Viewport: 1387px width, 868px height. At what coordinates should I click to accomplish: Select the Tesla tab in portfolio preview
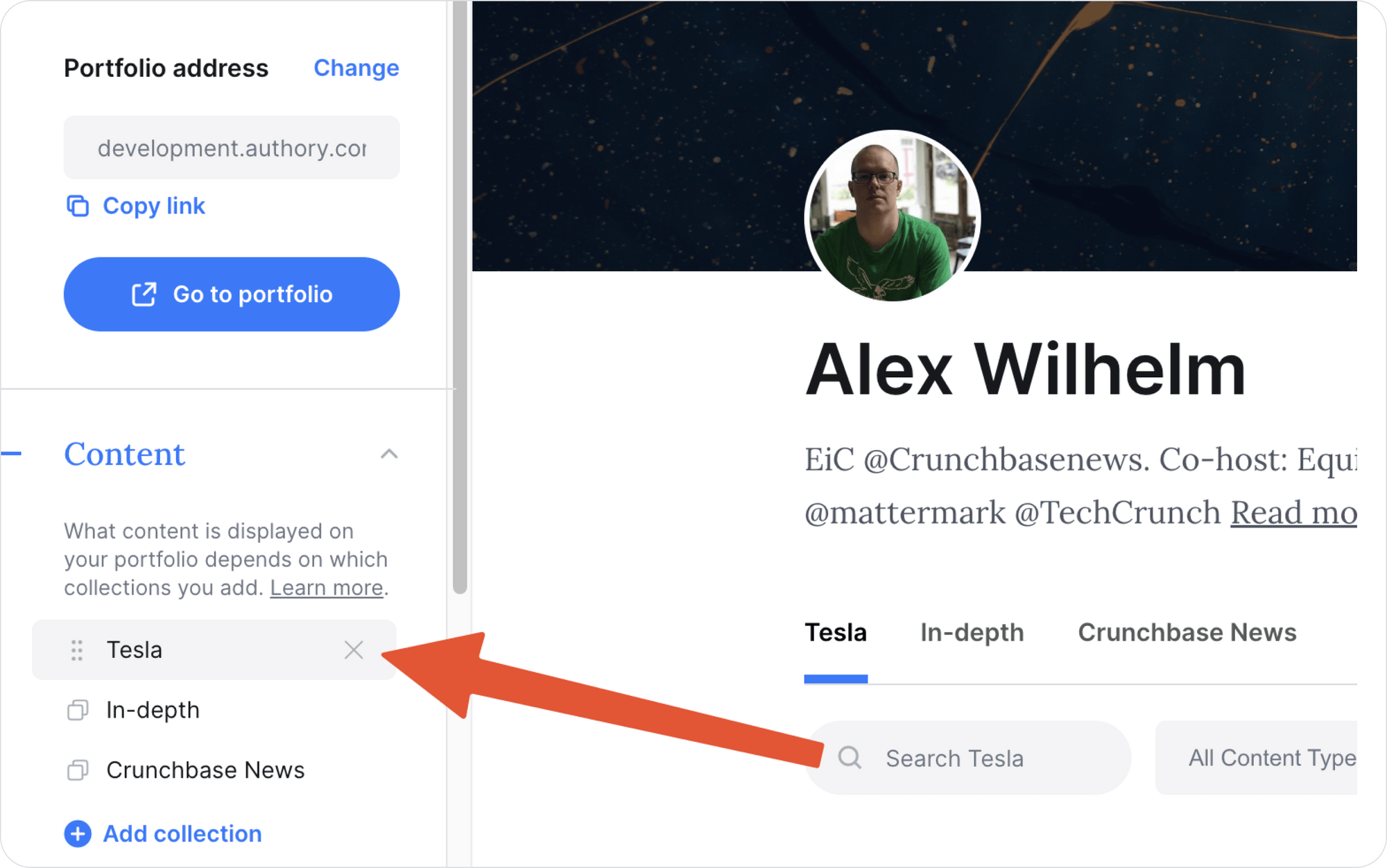coord(836,632)
